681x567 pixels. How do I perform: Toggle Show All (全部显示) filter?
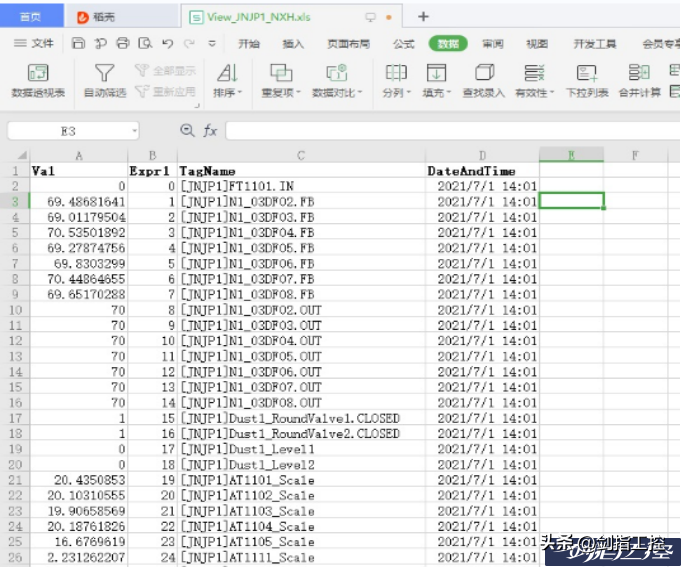coord(166,72)
